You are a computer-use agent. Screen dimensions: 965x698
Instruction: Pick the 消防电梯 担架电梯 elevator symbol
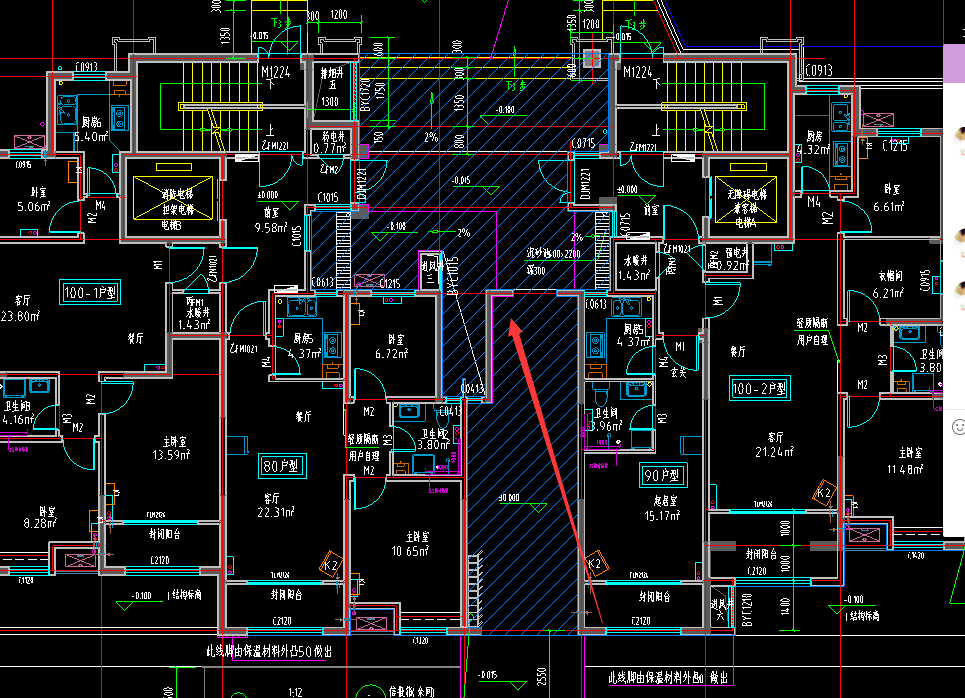[x=173, y=198]
